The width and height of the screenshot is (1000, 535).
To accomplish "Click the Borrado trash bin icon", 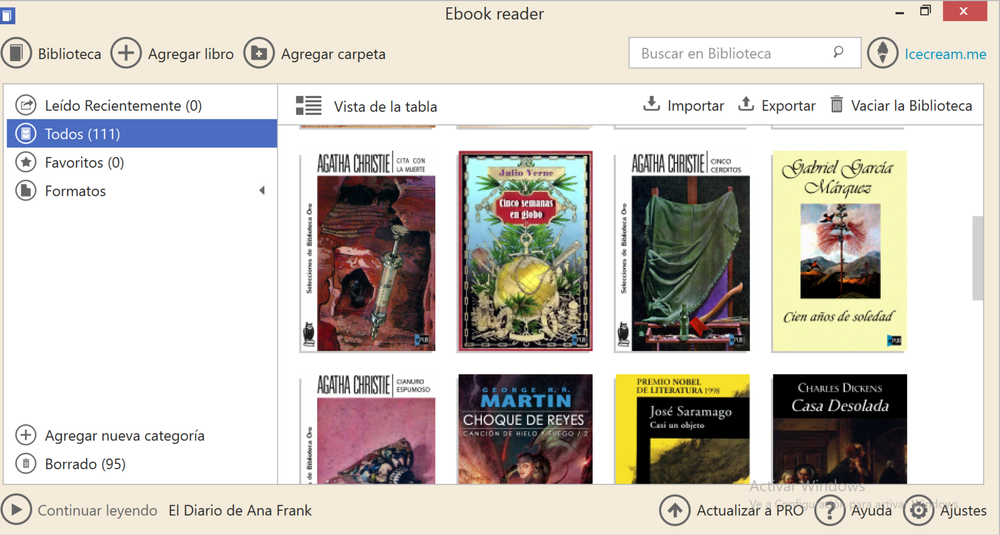I will click(x=26, y=464).
